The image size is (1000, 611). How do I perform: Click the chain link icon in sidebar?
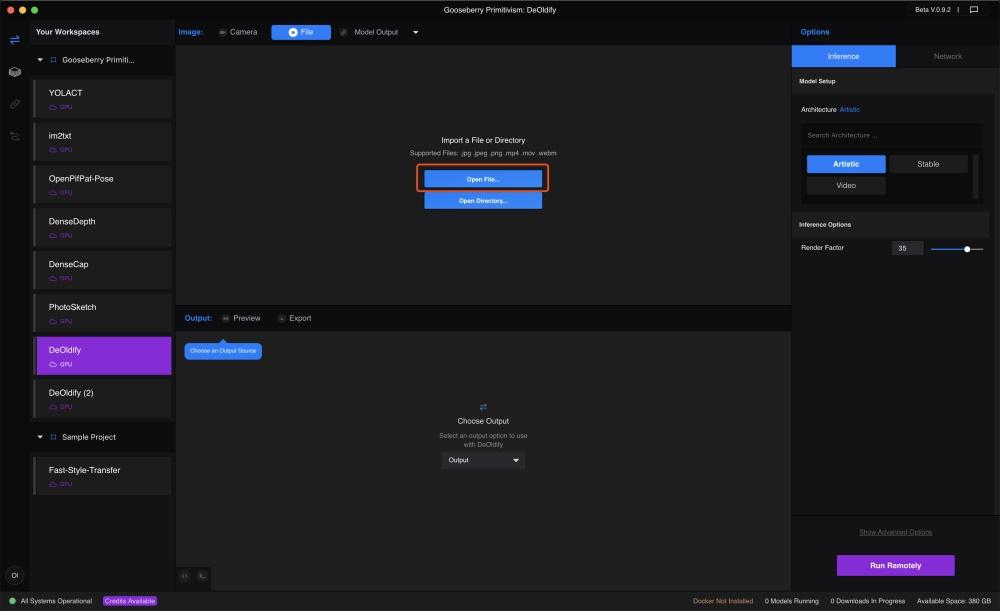pos(14,104)
